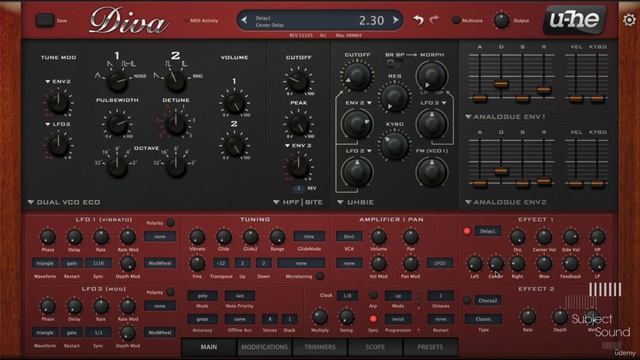Screen dimensions: 640x360
Task: Click the Volume 1 knob
Action: pos(235,103)
